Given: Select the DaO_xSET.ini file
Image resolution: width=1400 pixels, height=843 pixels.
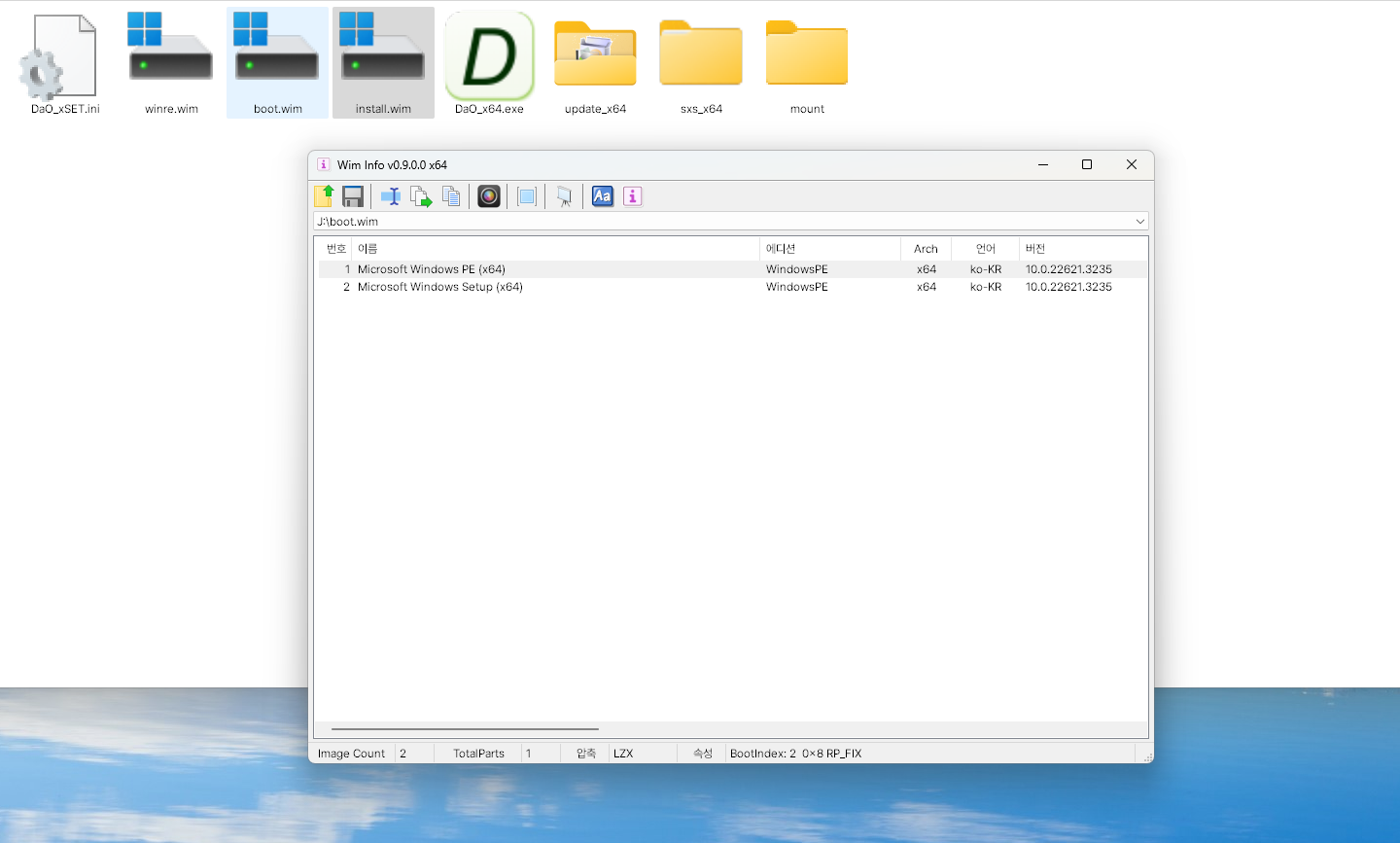Looking at the screenshot, I should (x=65, y=63).
